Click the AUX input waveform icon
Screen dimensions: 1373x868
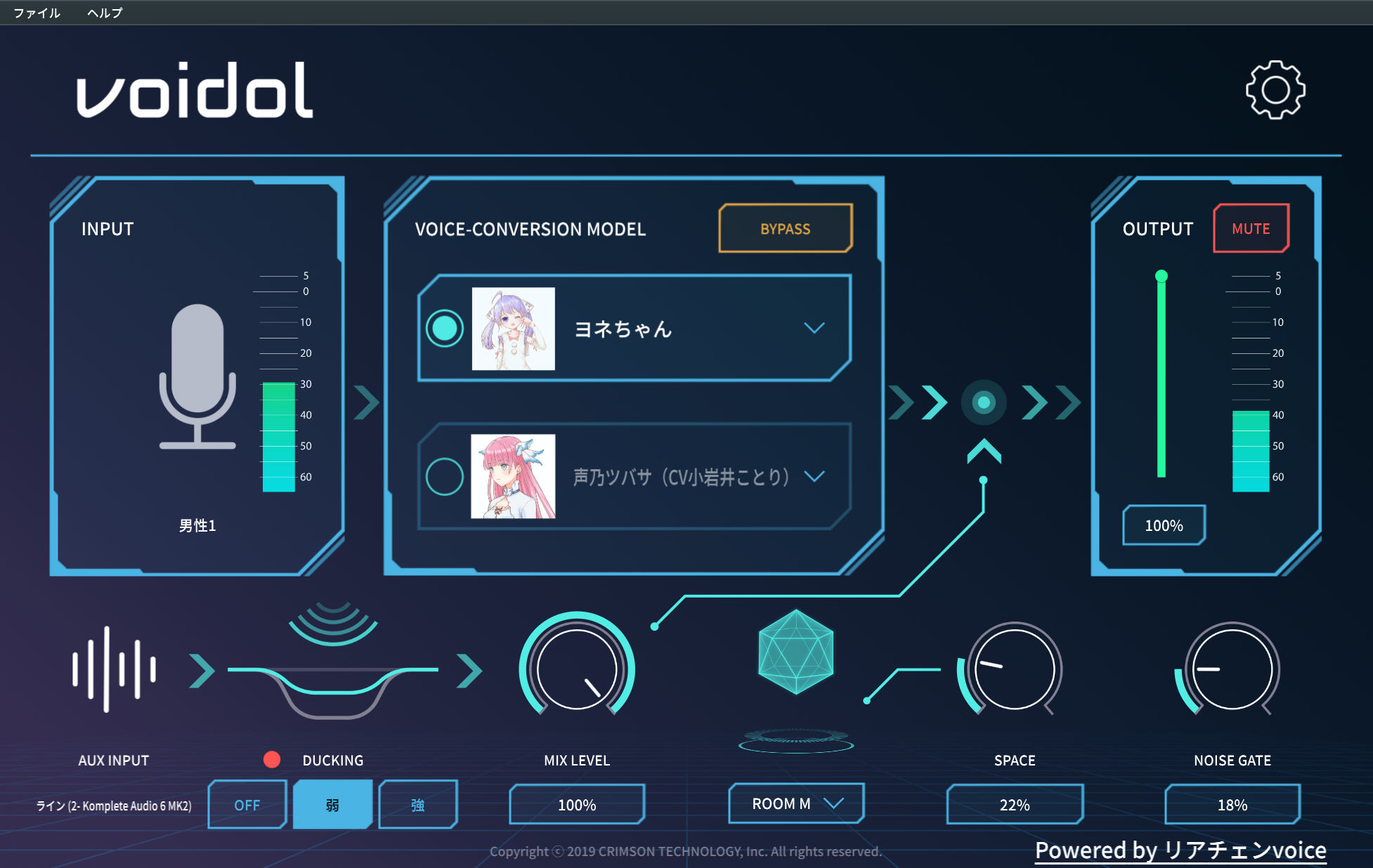(114, 669)
